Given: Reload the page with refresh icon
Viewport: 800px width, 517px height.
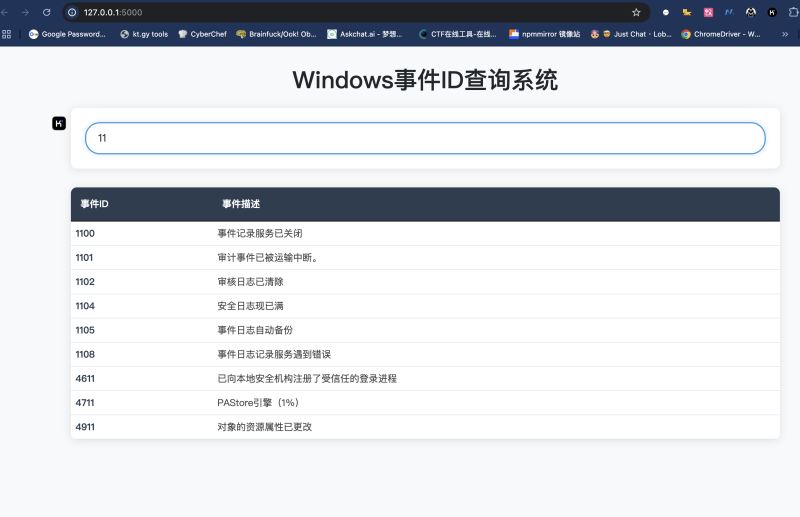Looking at the screenshot, I should 47,12.
